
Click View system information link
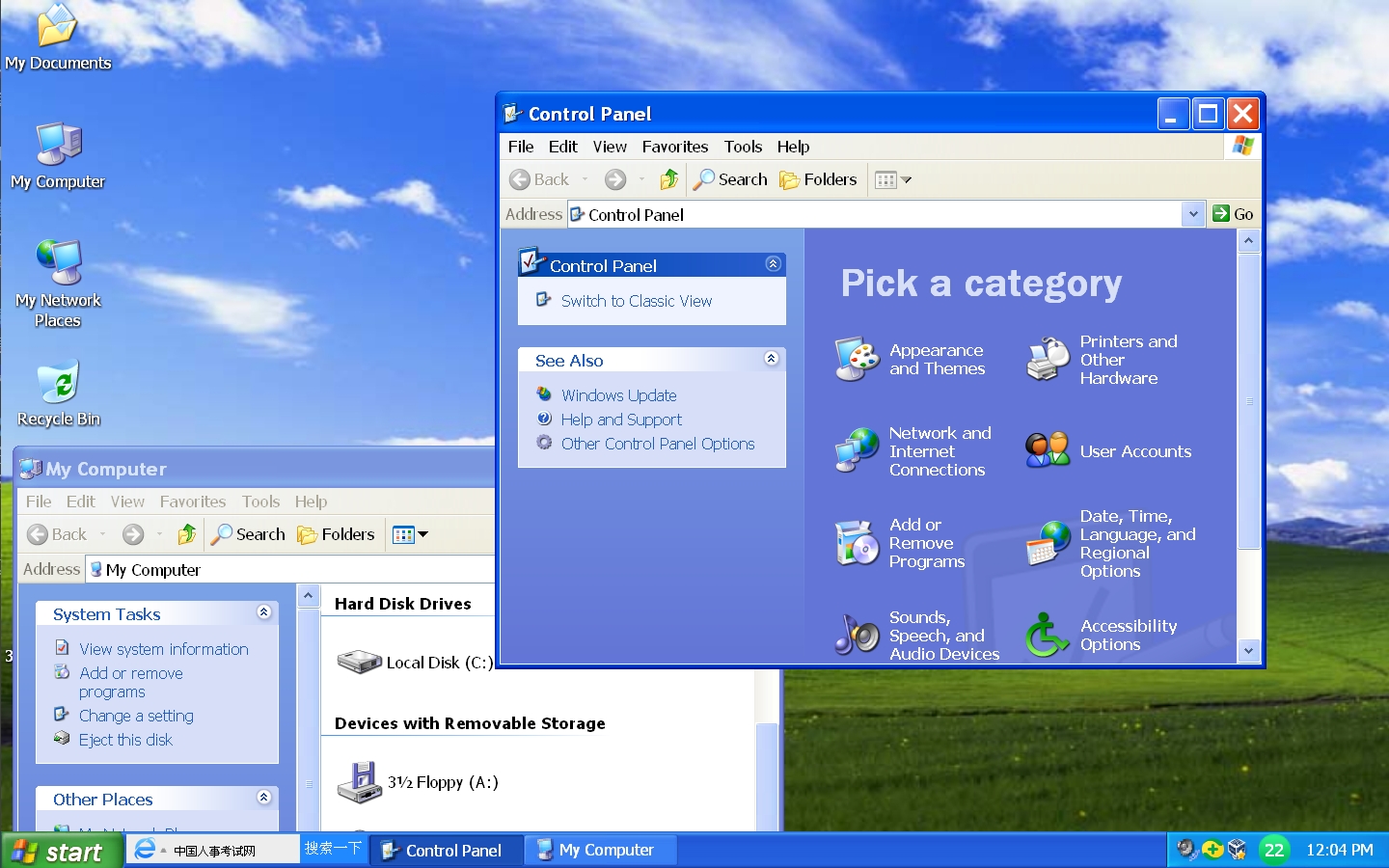coord(164,649)
